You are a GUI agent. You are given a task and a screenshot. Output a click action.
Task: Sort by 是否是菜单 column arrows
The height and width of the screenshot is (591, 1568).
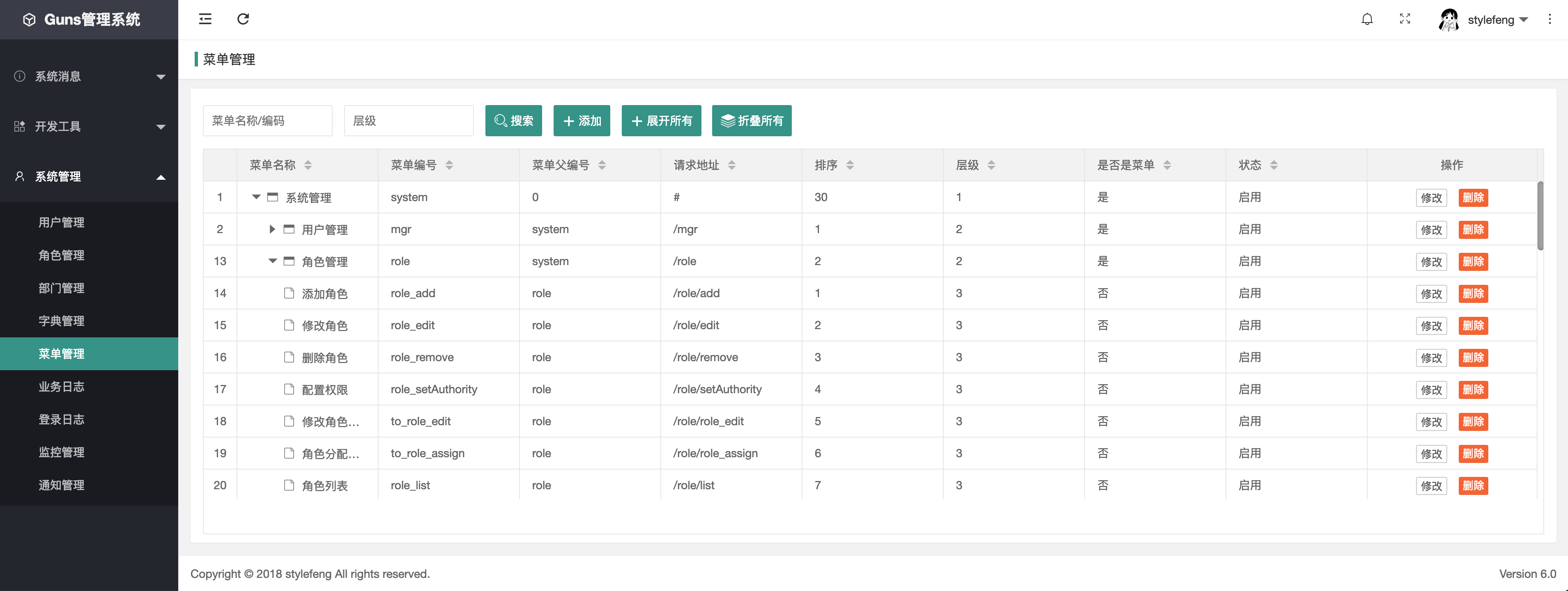[x=1167, y=165]
